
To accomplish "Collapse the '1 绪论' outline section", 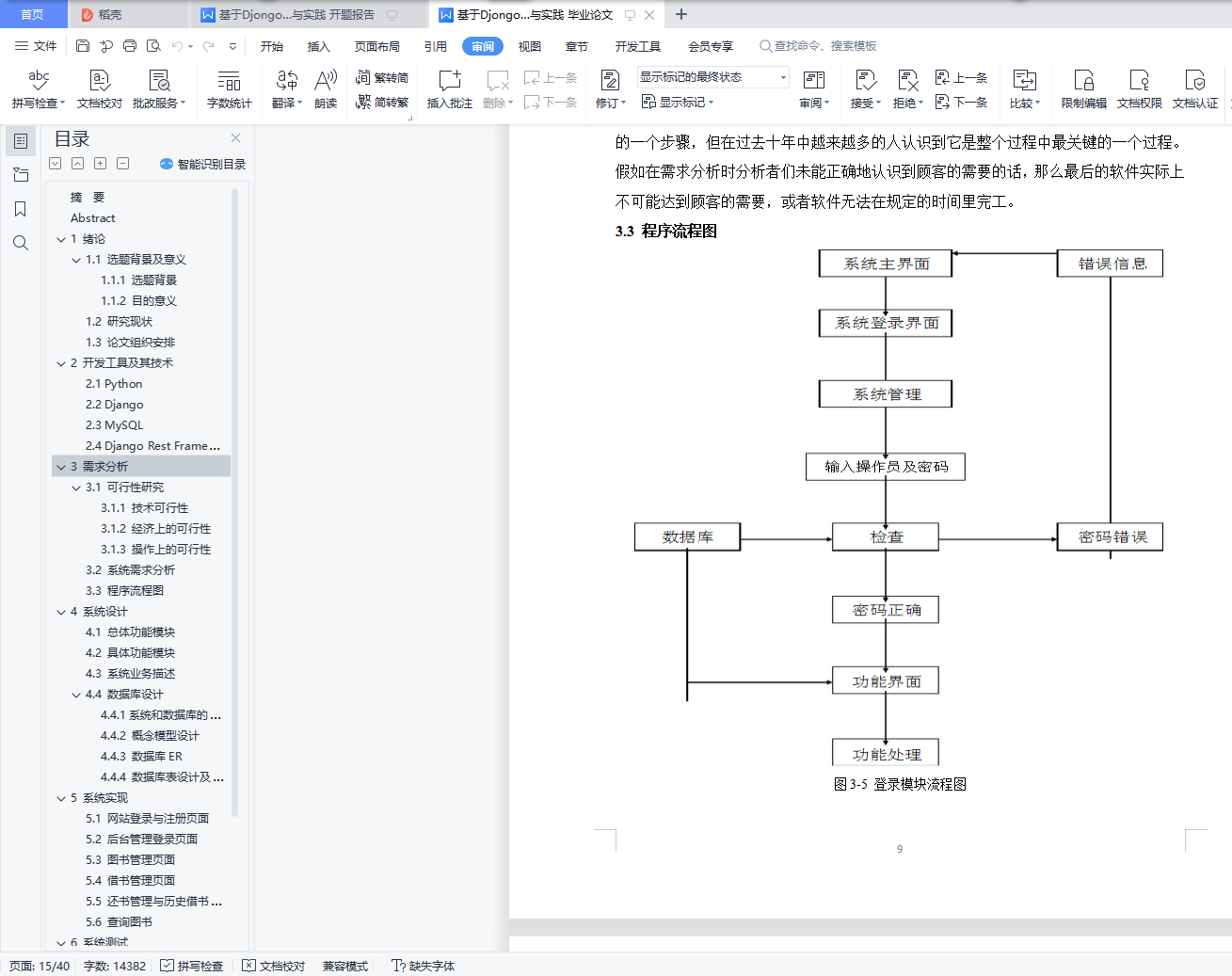I will point(61,239).
